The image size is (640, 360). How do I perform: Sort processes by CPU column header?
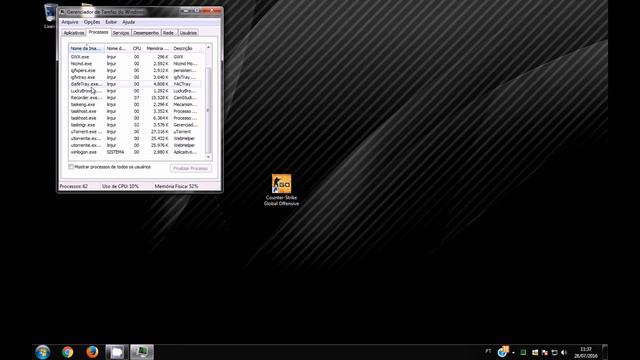click(137, 48)
